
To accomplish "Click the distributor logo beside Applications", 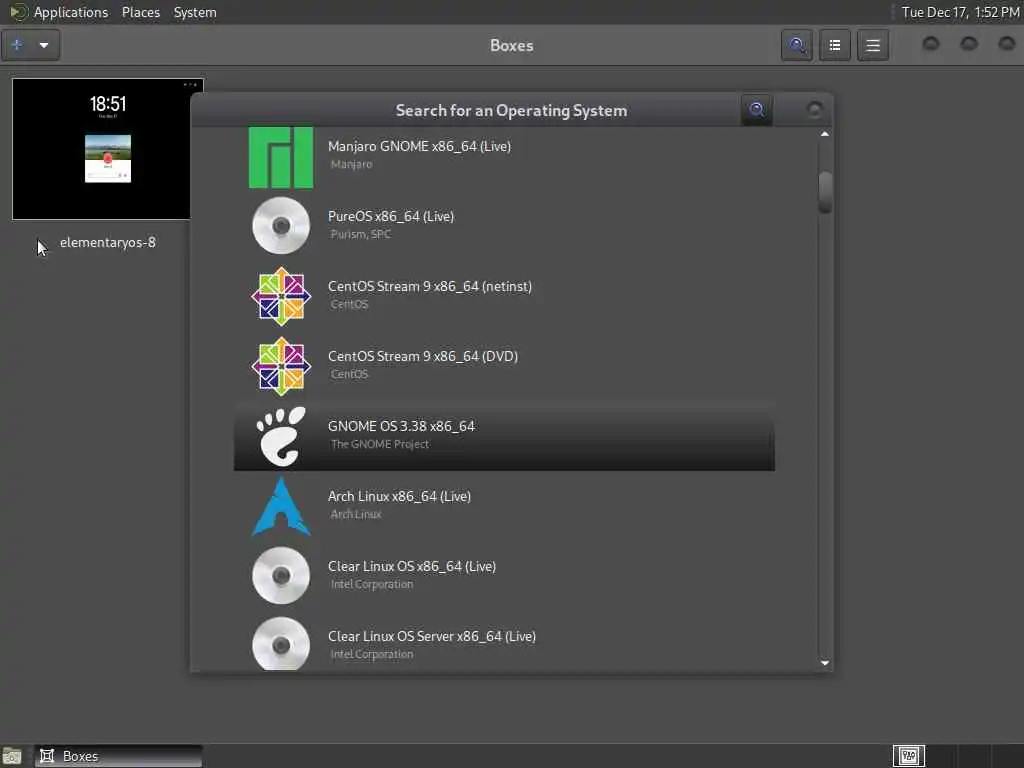I will click(x=18, y=12).
